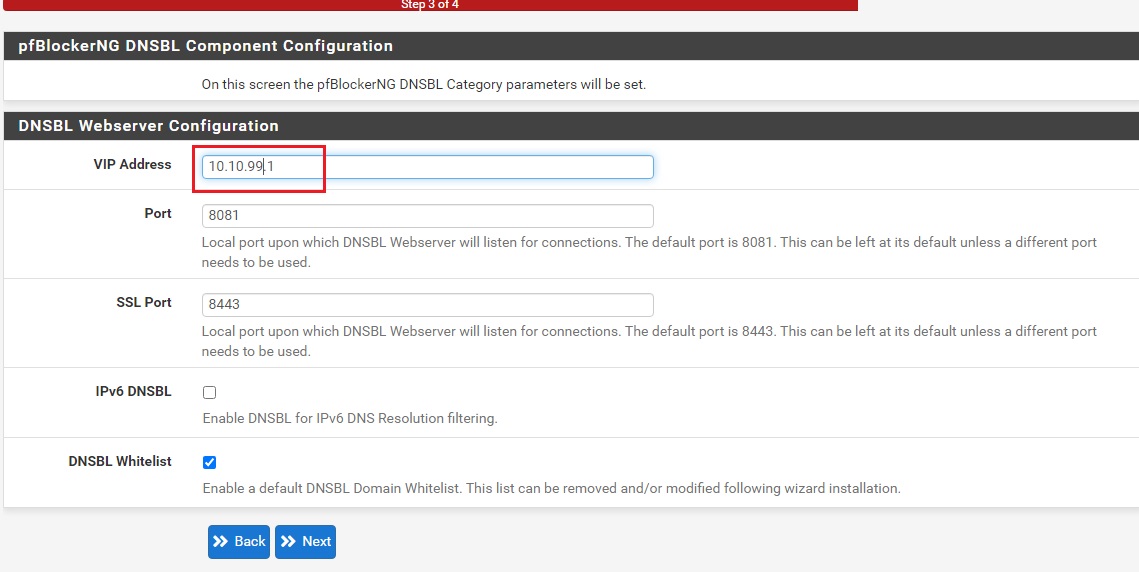Click the Port label
1139x572 pixels.
coord(158,213)
